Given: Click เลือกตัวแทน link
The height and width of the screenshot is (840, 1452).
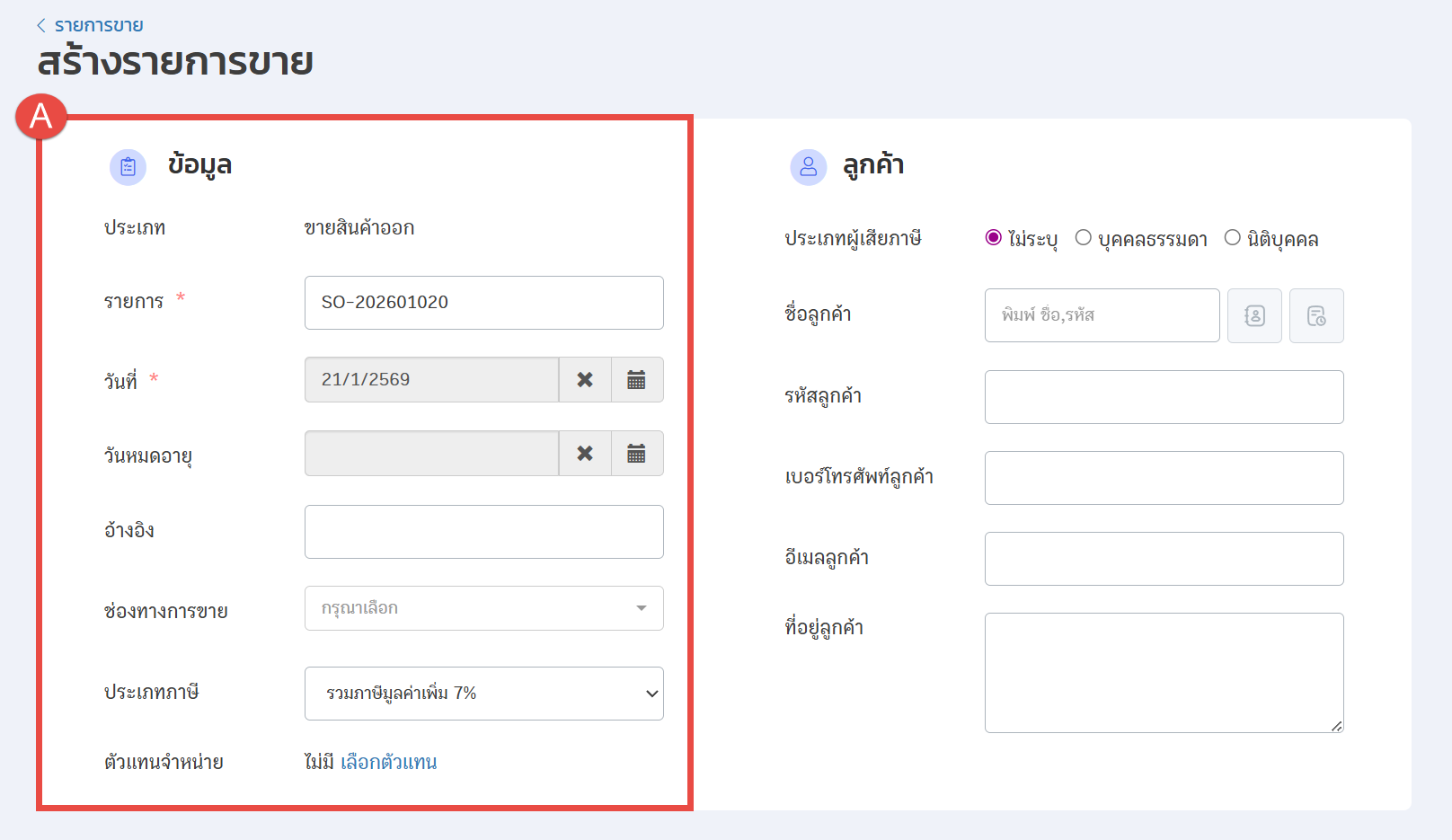Looking at the screenshot, I should [388, 762].
